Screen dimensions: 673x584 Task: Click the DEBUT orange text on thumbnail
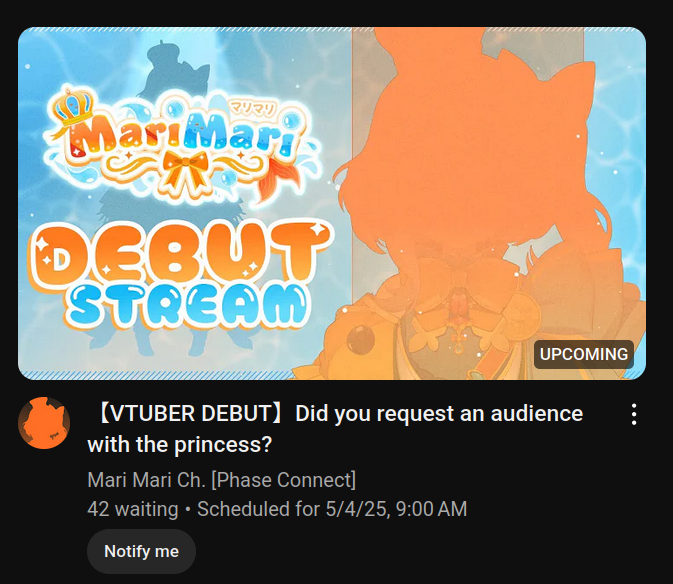click(180, 254)
